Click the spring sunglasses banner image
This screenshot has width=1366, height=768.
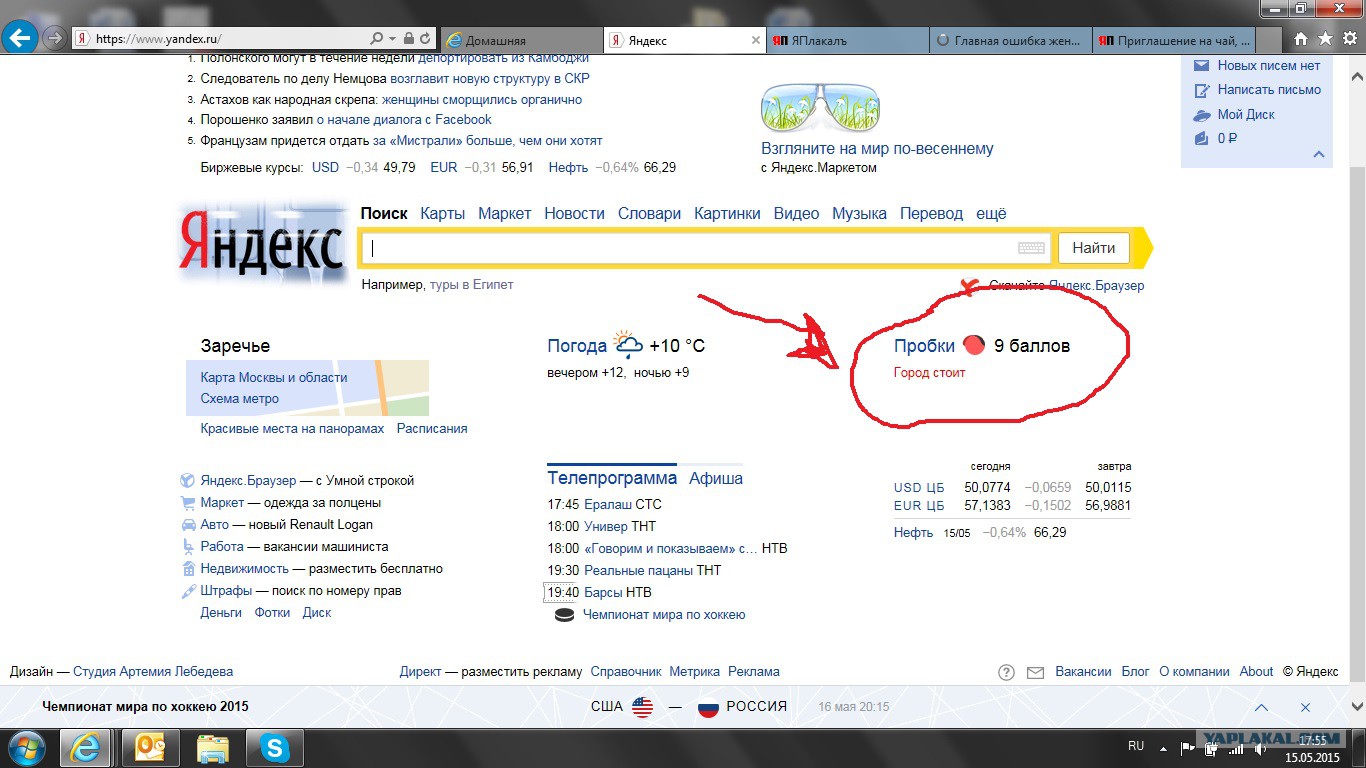(x=820, y=107)
